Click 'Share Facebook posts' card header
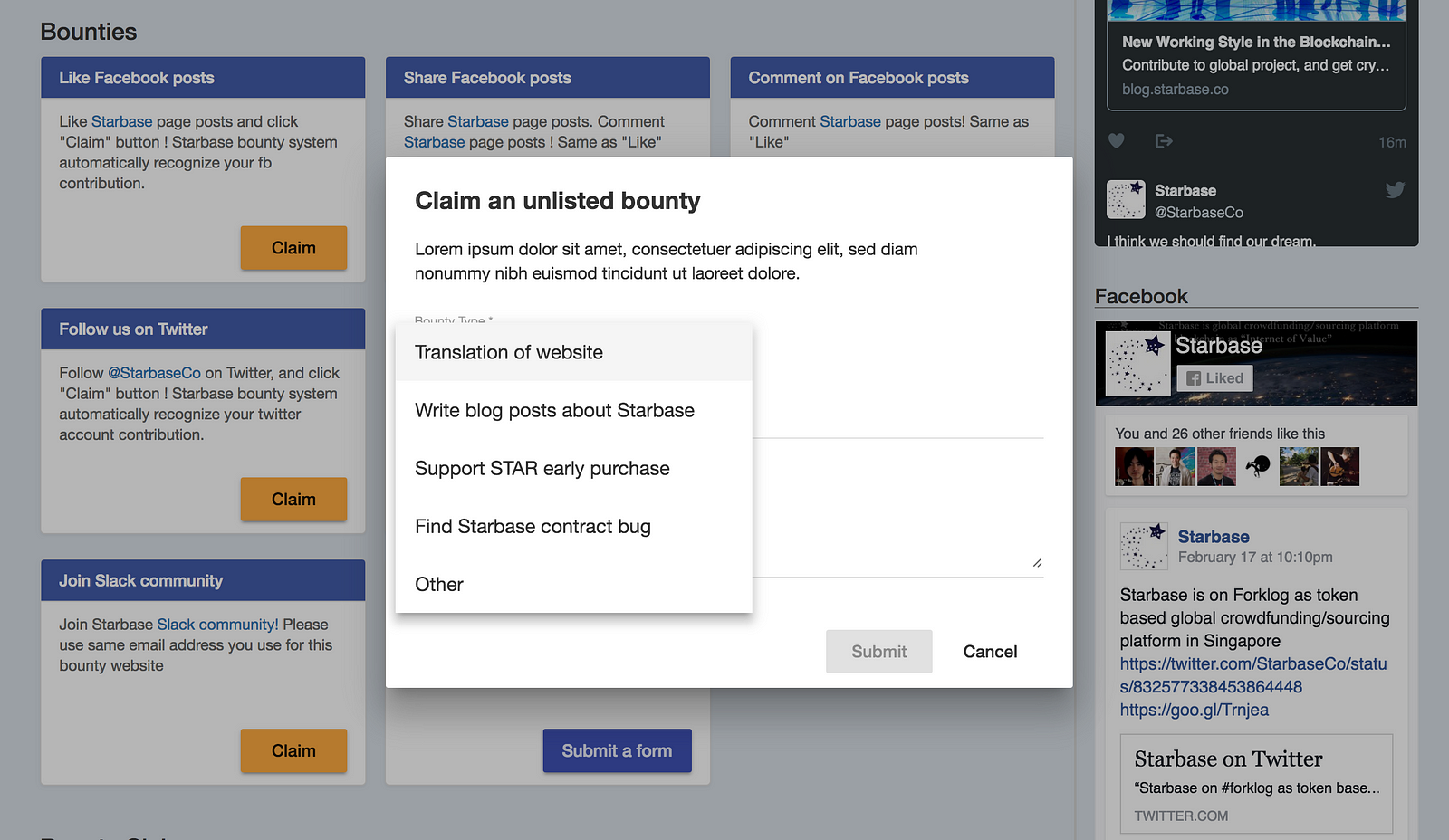1449x840 pixels. click(x=548, y=78)
